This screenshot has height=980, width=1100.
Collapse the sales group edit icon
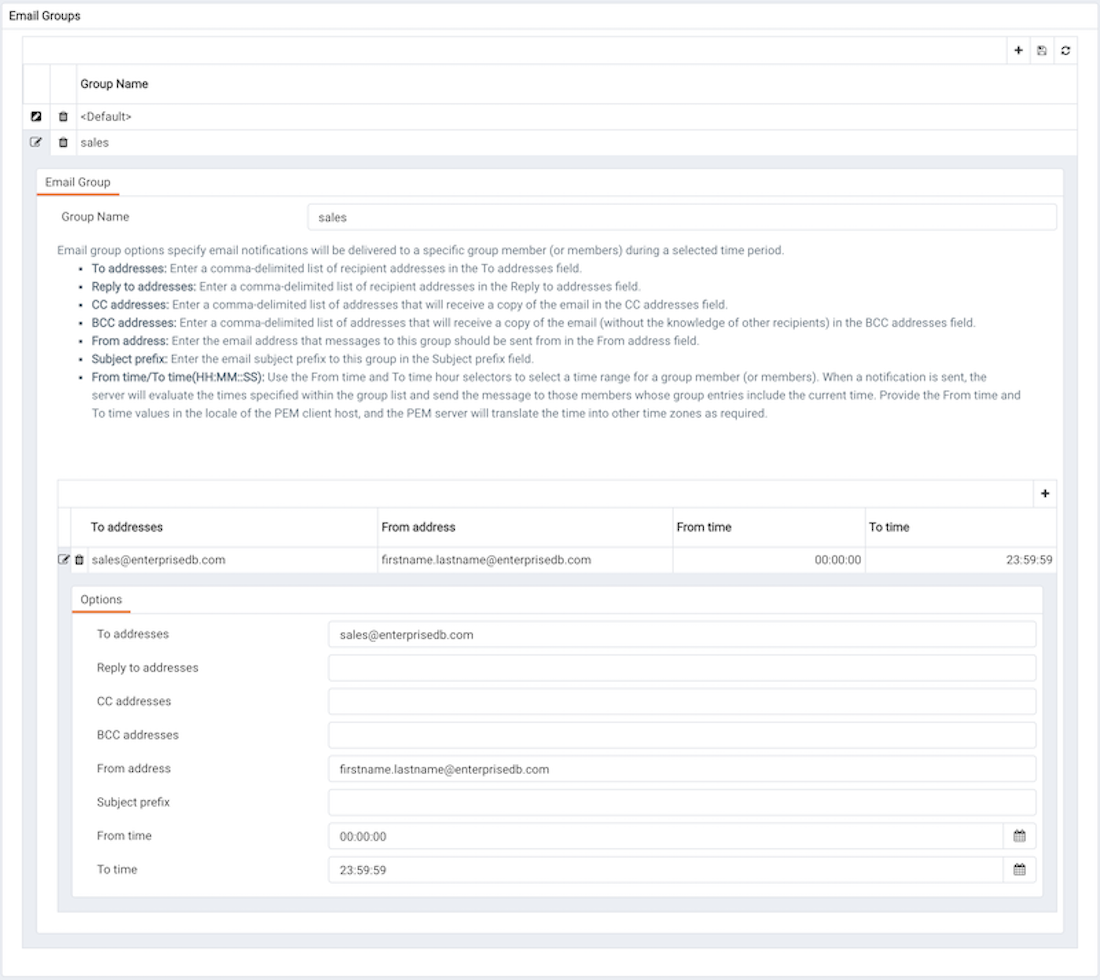(36, 142)
